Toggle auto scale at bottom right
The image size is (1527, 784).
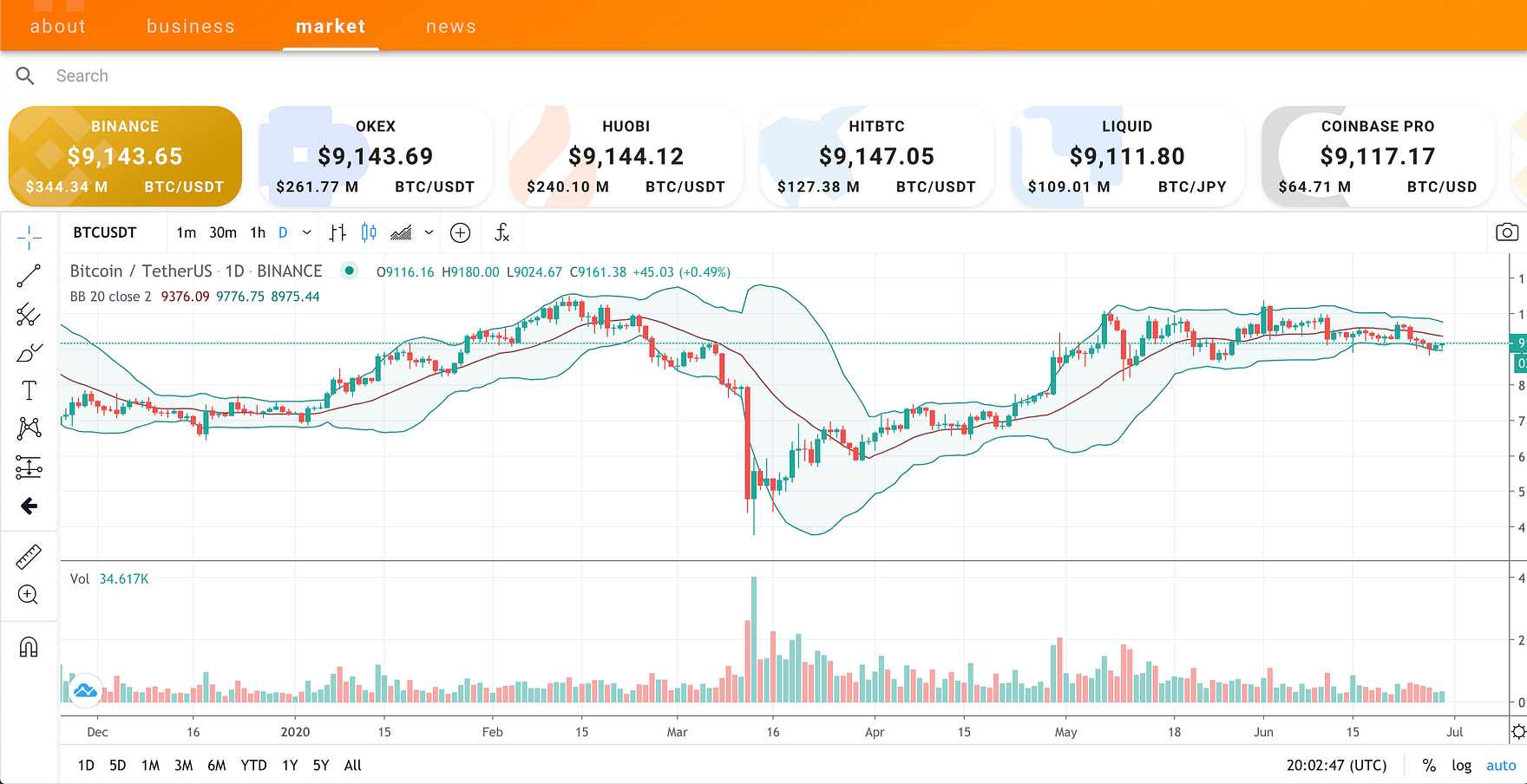pos(1501,766)
